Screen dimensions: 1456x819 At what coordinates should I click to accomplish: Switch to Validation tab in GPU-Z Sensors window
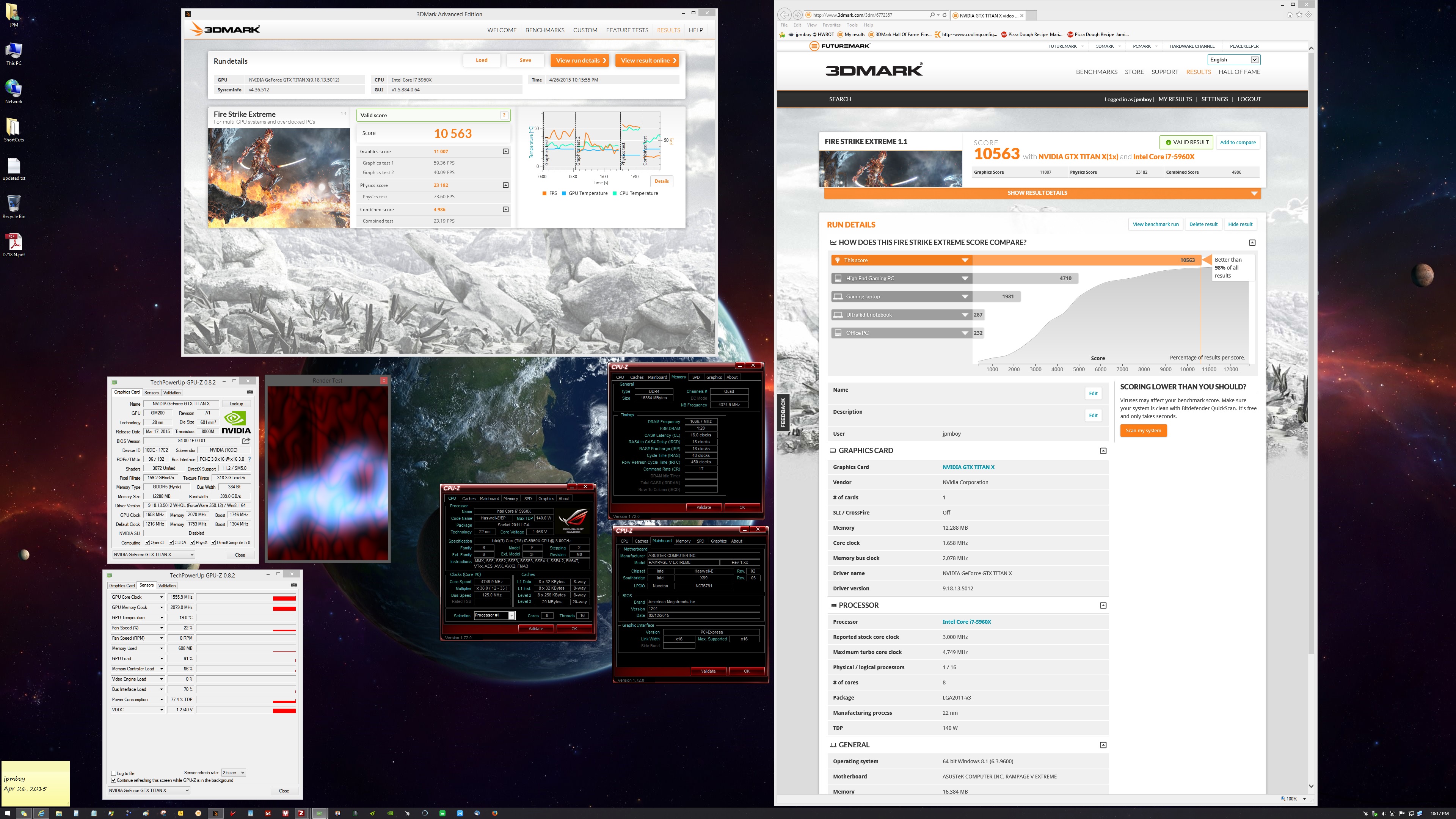coord(167,585)
